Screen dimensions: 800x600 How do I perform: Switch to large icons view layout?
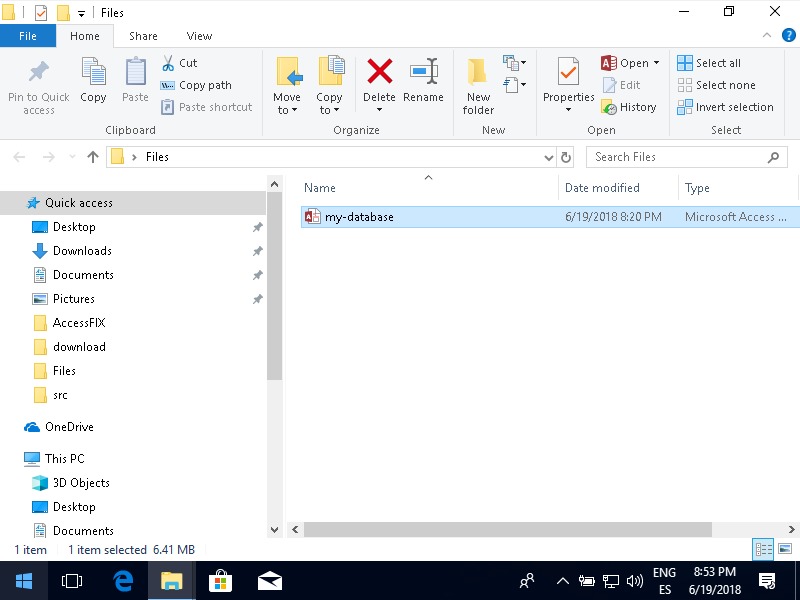(785, 549)
